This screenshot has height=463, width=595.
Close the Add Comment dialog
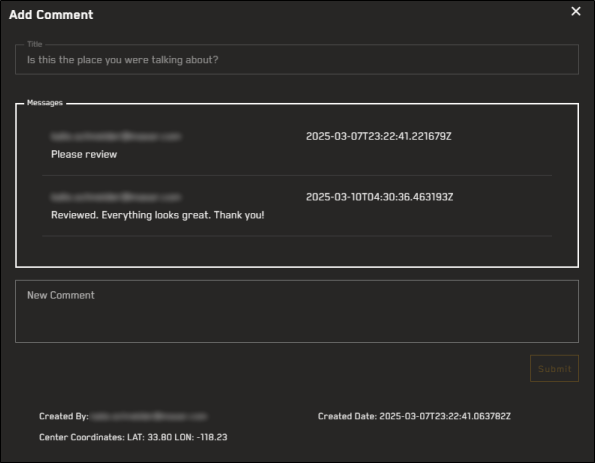click(x=576, y=11)
